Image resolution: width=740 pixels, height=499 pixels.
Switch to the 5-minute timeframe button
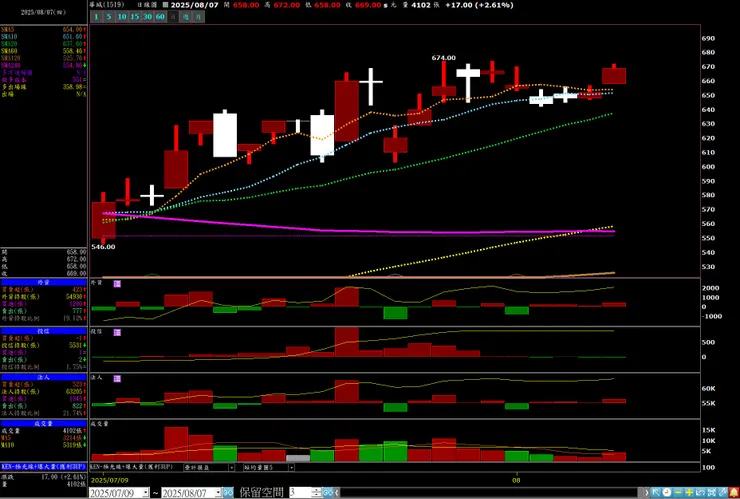(109, 17)
